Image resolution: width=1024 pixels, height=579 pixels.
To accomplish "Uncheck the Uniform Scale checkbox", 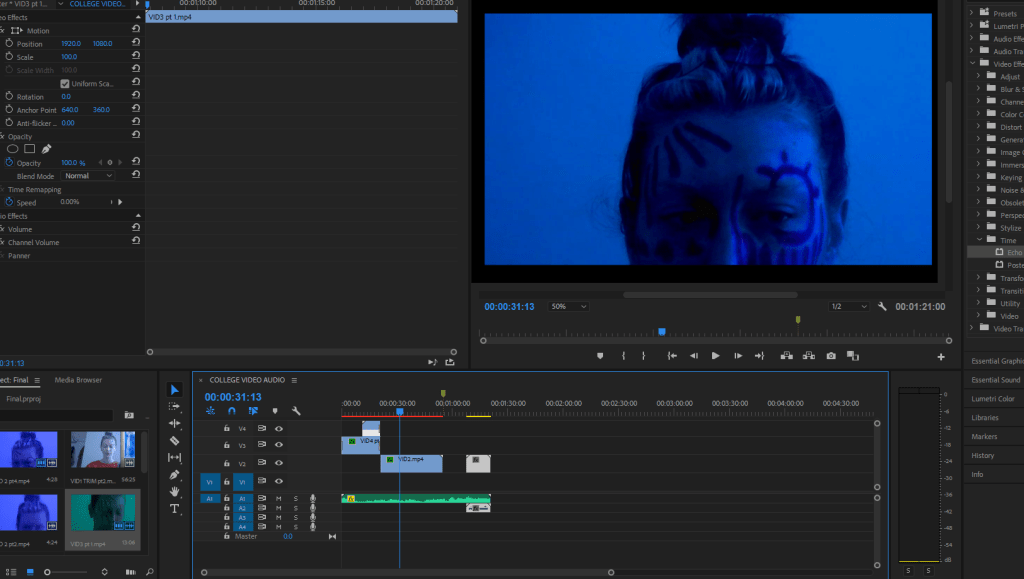I will (65, 83).
